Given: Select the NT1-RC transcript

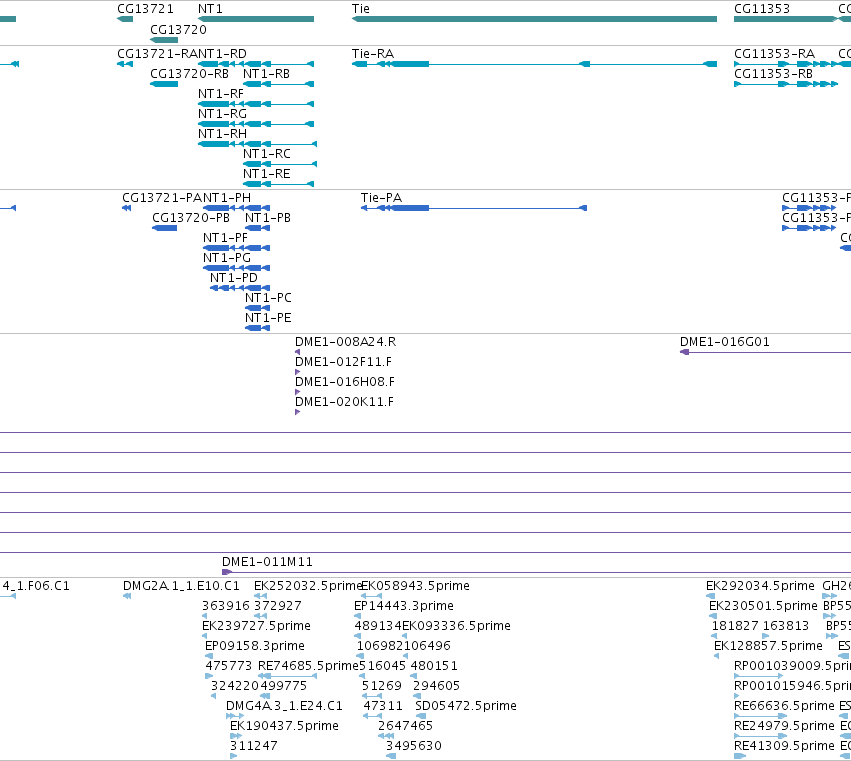Looking at the screenshot, I should click(x=280, y=164).
